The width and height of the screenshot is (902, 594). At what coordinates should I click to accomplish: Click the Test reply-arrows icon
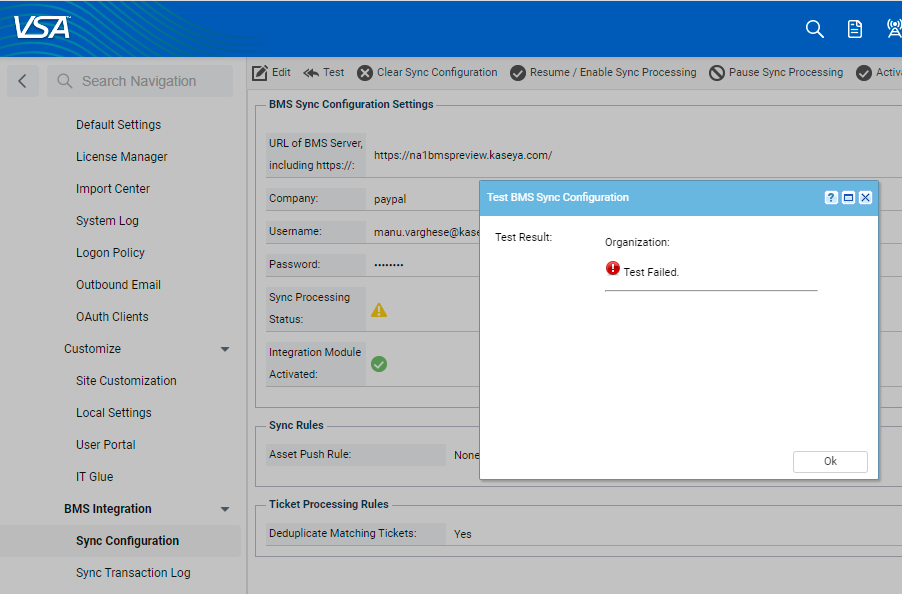tap(311, 73)
